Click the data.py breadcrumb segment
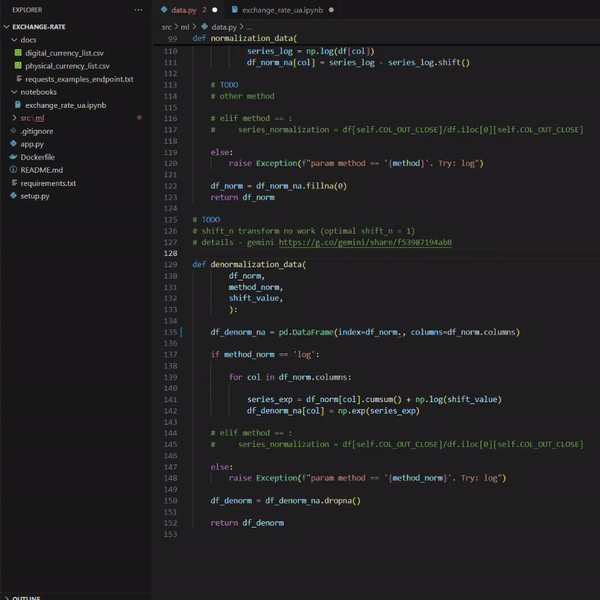 click(x=224, y=27)
